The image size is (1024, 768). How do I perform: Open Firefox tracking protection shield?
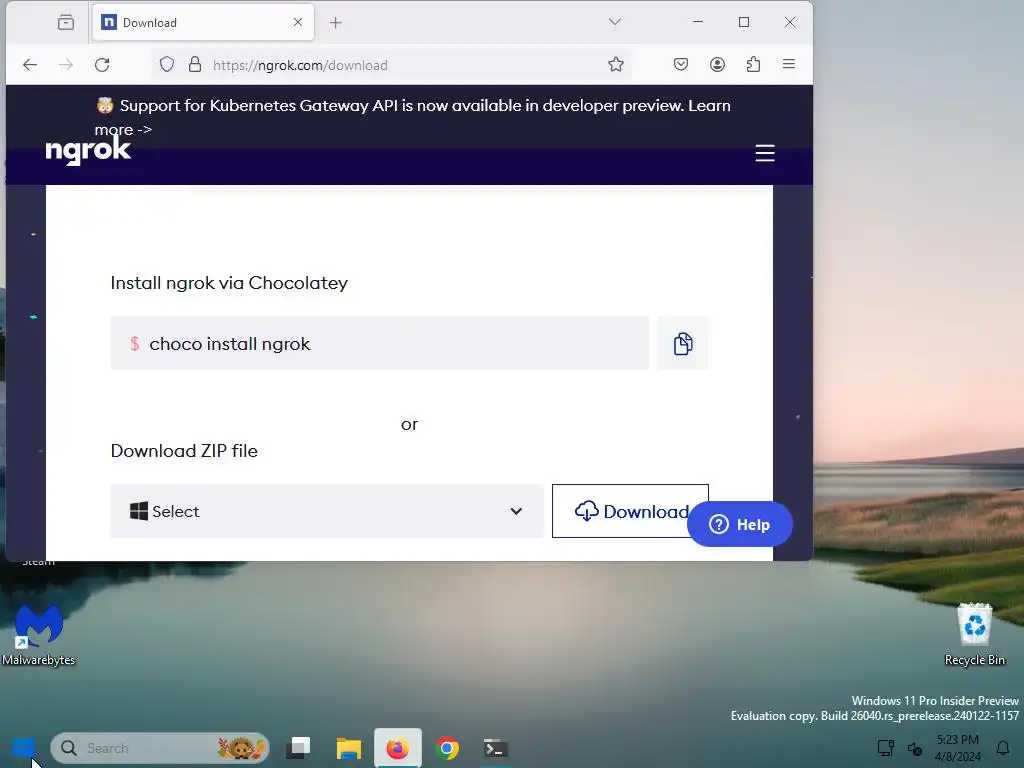point(167,65)
